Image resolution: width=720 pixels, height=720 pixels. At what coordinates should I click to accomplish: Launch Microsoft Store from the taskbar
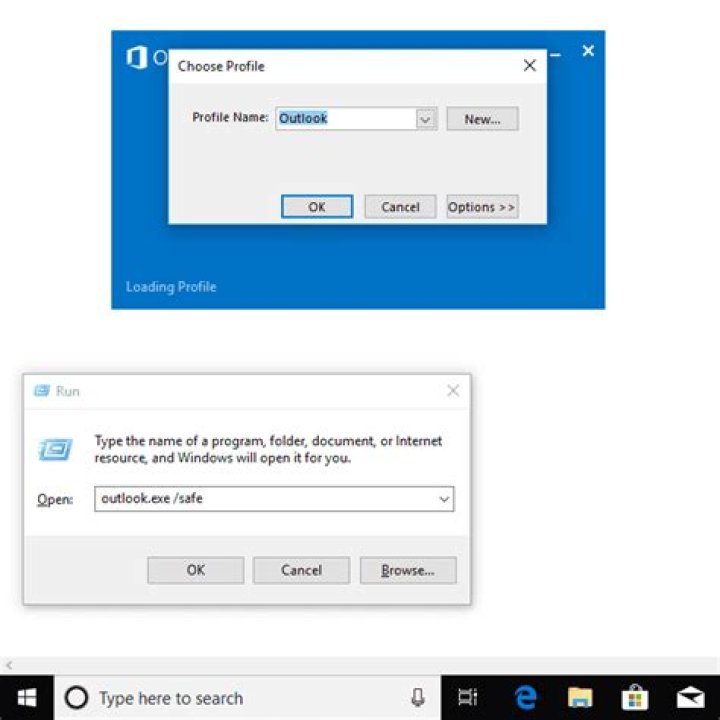pos(634,697)
